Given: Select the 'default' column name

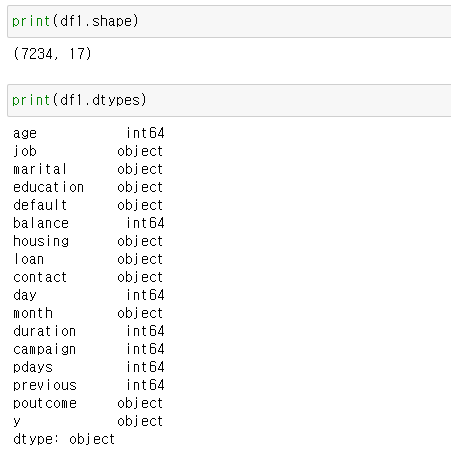Looking at the screenshot, I should click(40, 205).
